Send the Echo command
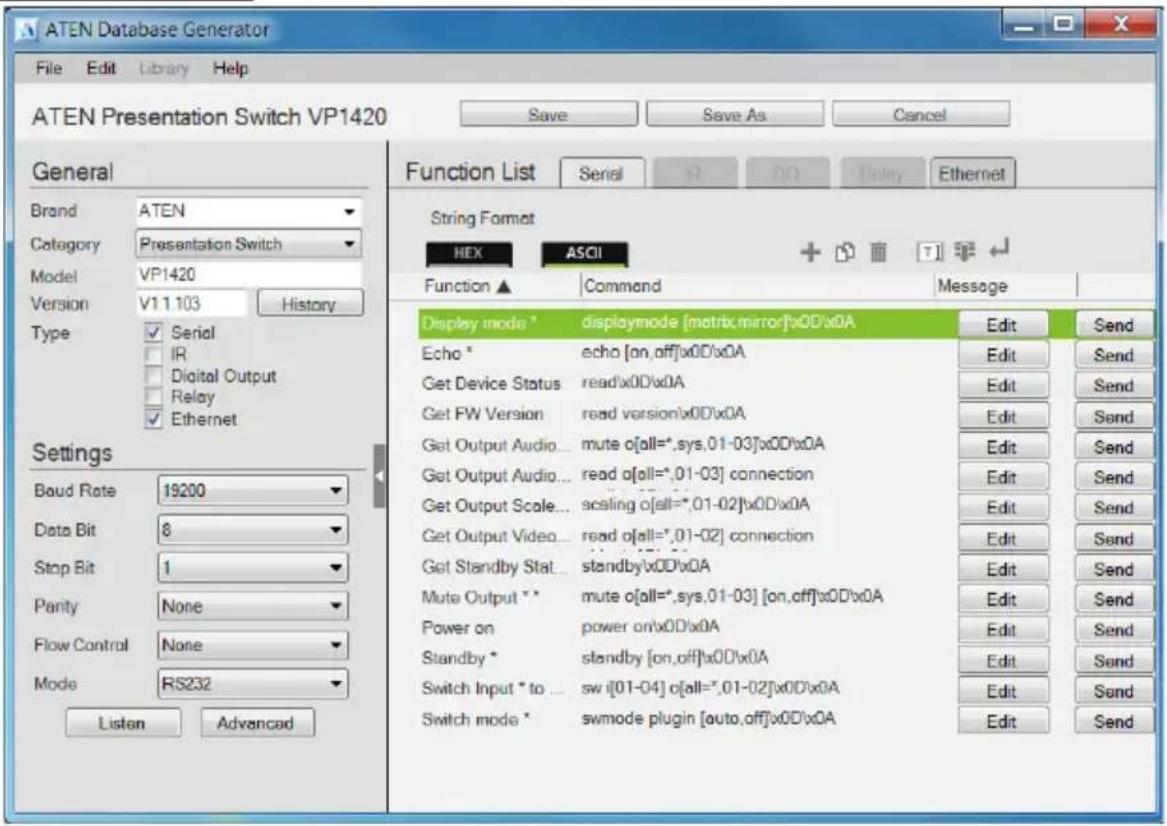This screenshot has width=1167, height=826. pos(1114,355)
